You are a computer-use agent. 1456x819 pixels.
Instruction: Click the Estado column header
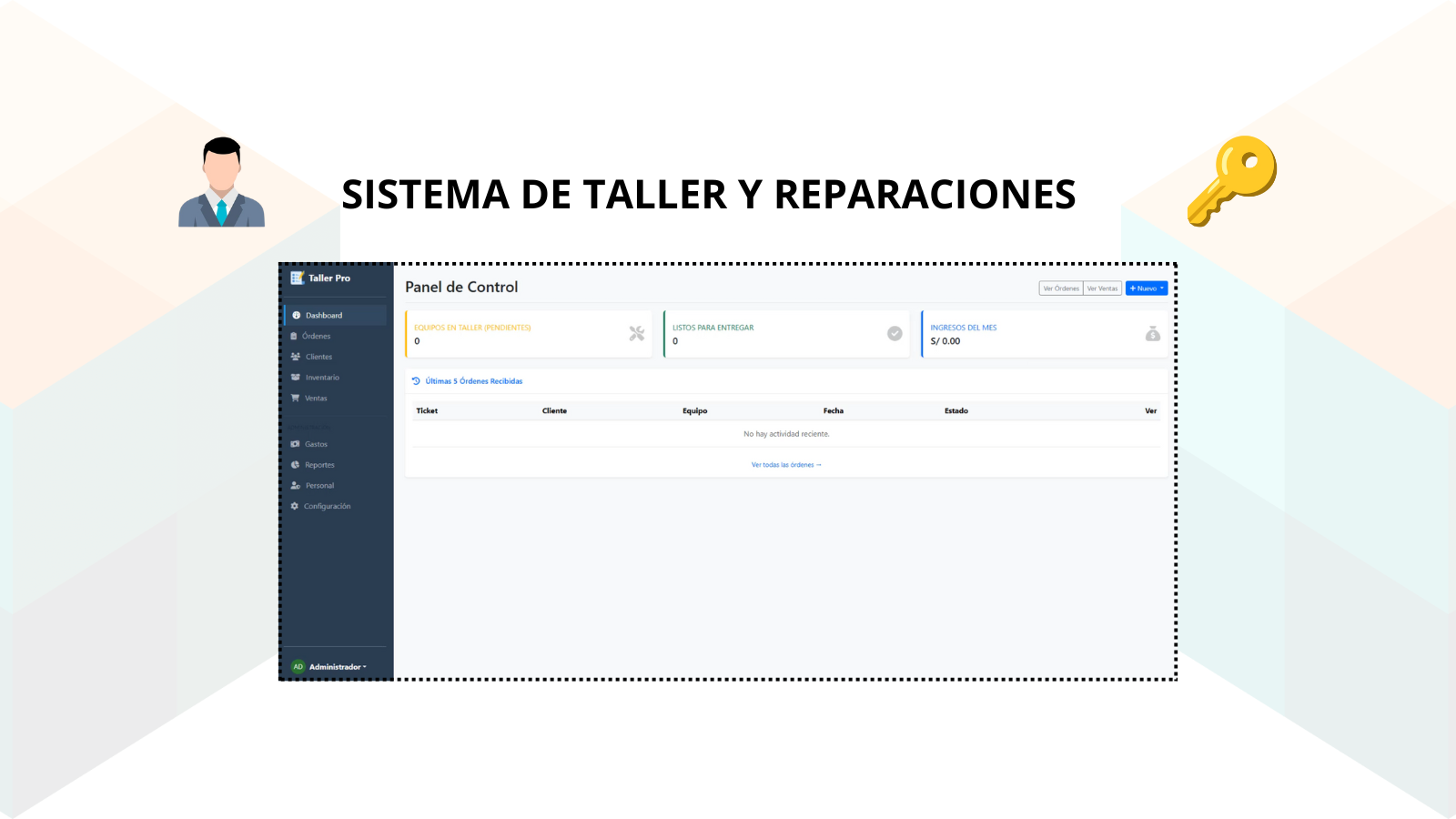click(956, 411)
